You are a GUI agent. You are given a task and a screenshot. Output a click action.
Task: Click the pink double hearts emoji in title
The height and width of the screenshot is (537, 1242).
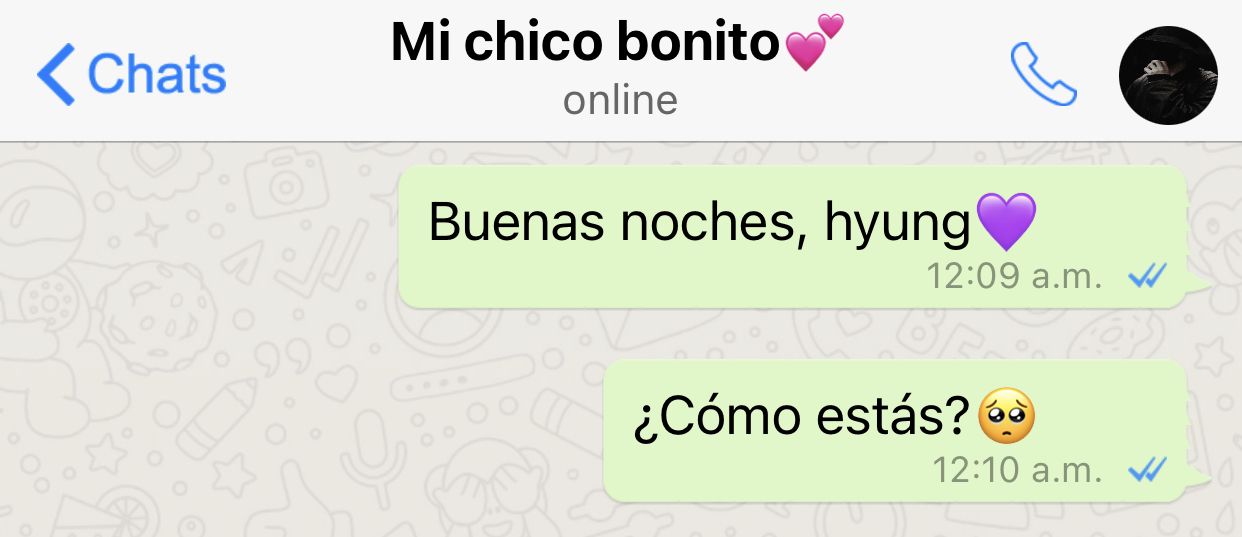(813, 42)
